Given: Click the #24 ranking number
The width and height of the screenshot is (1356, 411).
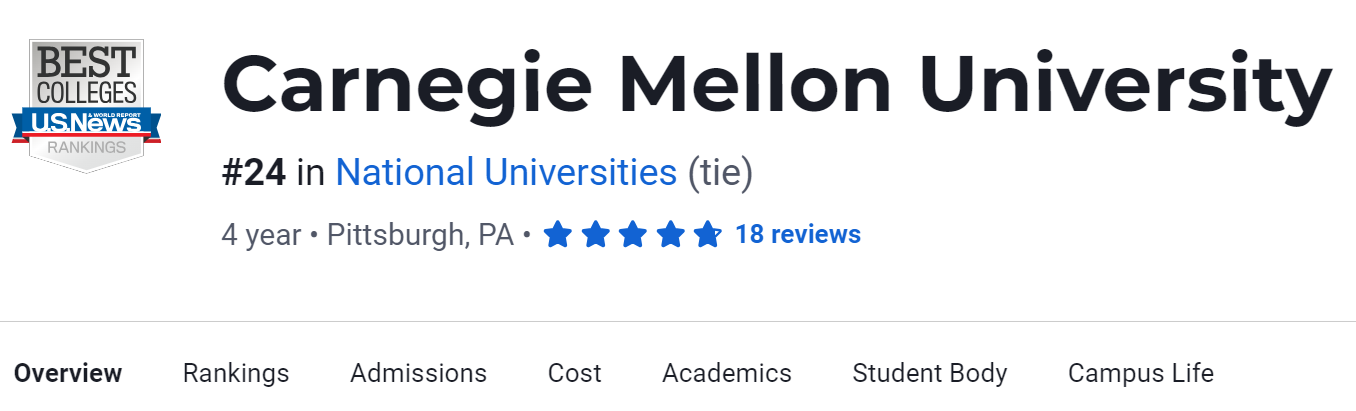Looking at the screenshot, I should (254, 173).
